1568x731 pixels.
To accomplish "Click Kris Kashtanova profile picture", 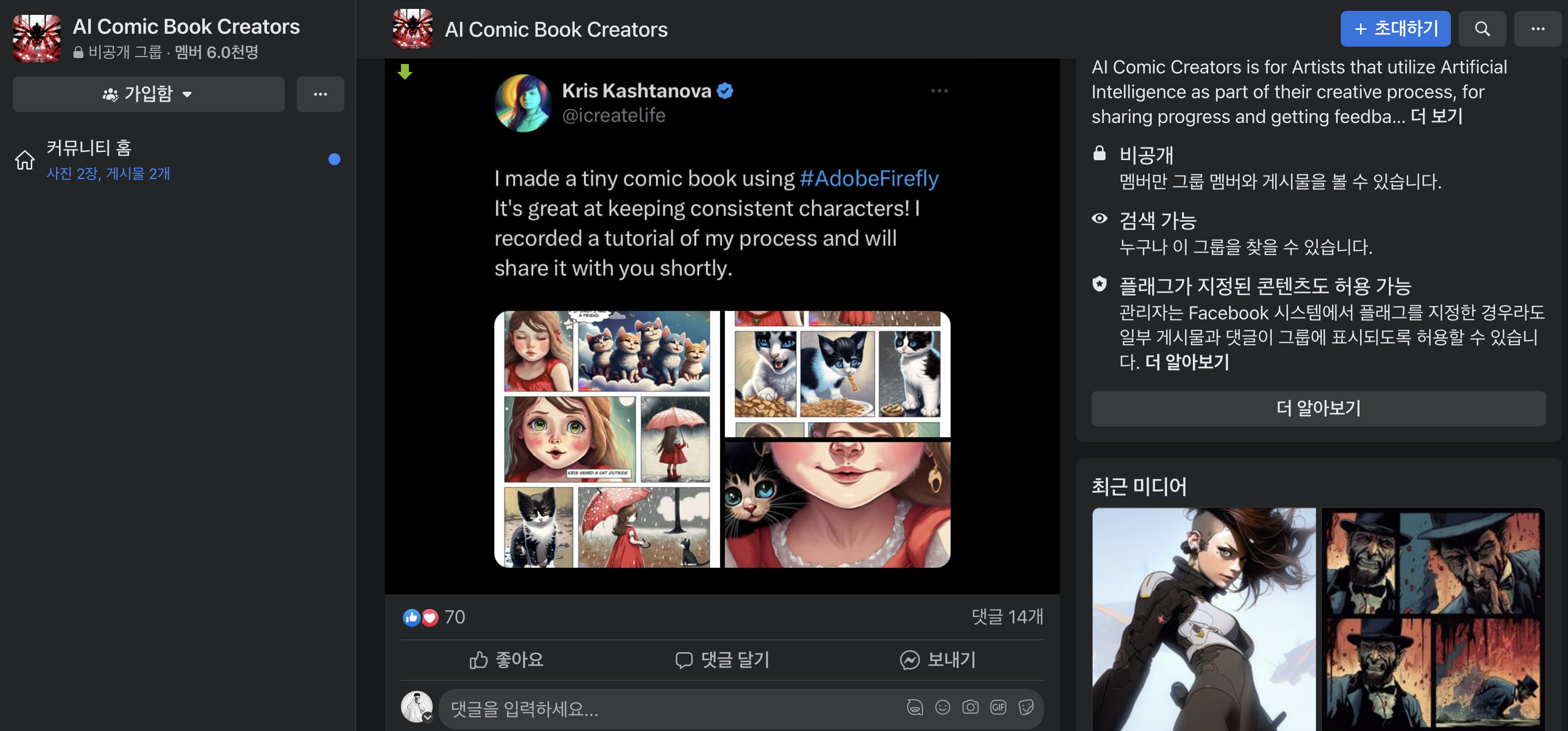I will pyautogui.click(x=523, y=103).
